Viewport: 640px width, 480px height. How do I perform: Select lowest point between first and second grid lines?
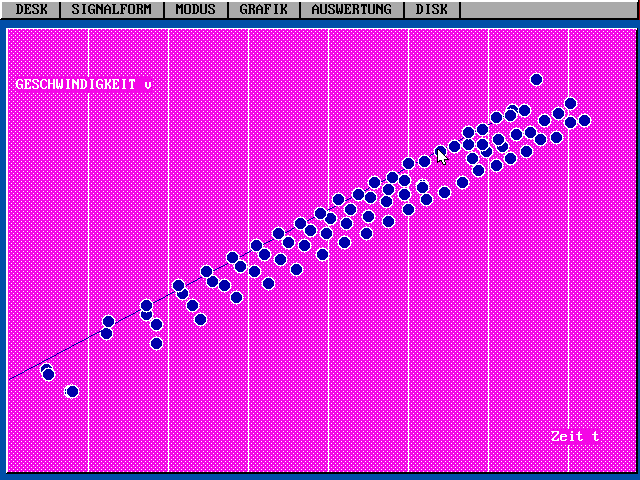(156, 343)
